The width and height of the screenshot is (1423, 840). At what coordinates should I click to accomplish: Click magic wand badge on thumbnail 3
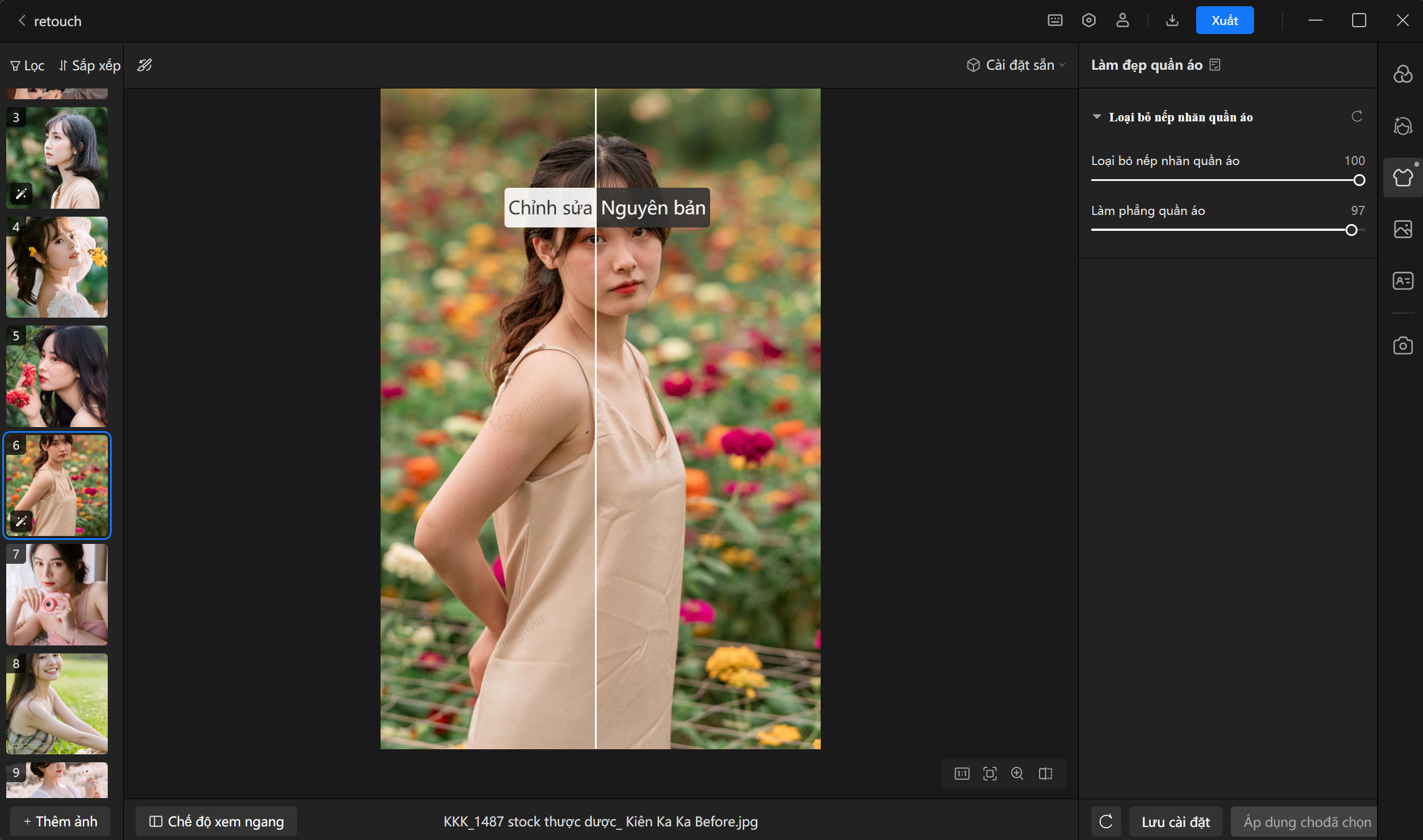(x=21, y=194)
